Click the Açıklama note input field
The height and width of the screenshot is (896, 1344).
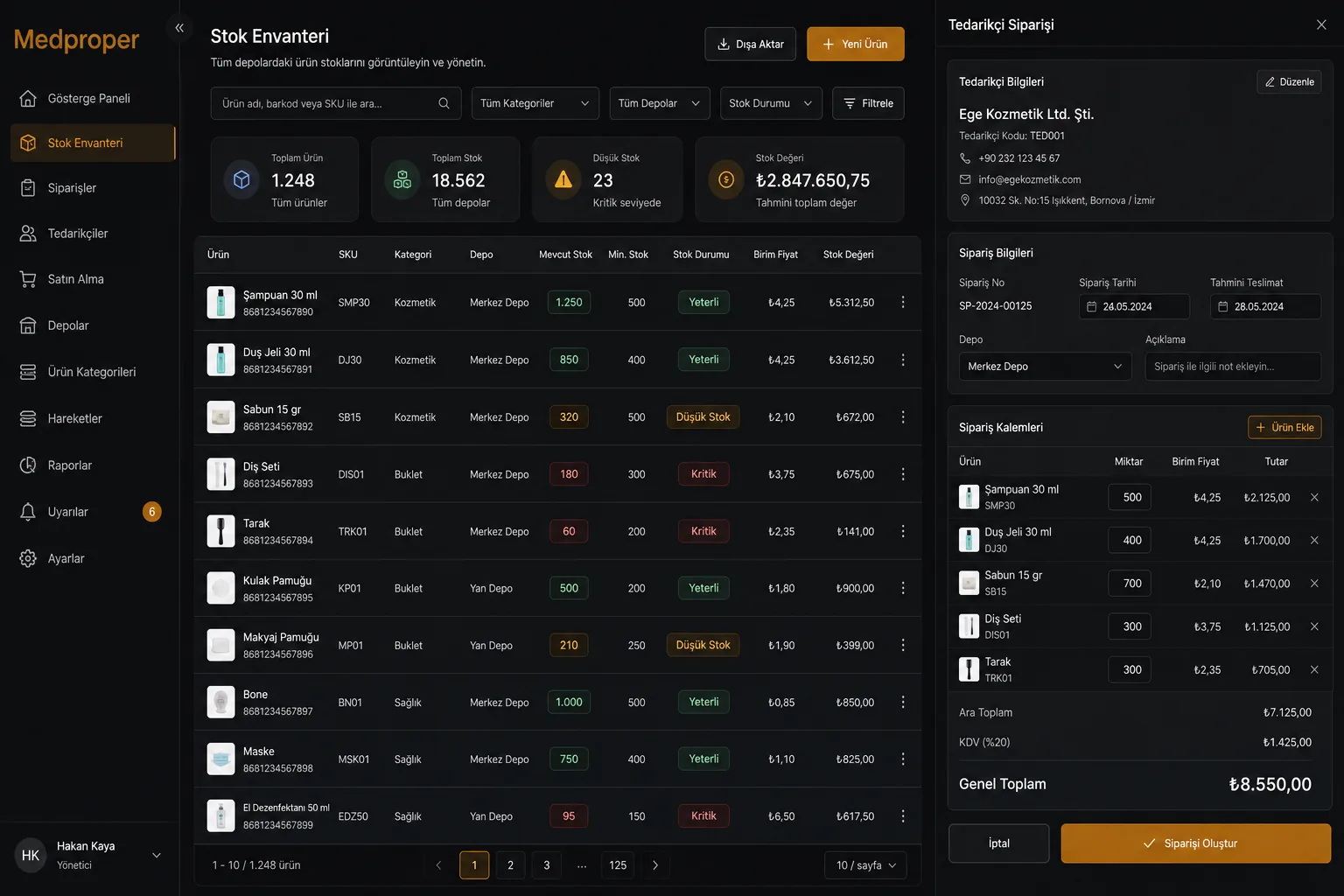(x=1233, y=367)
